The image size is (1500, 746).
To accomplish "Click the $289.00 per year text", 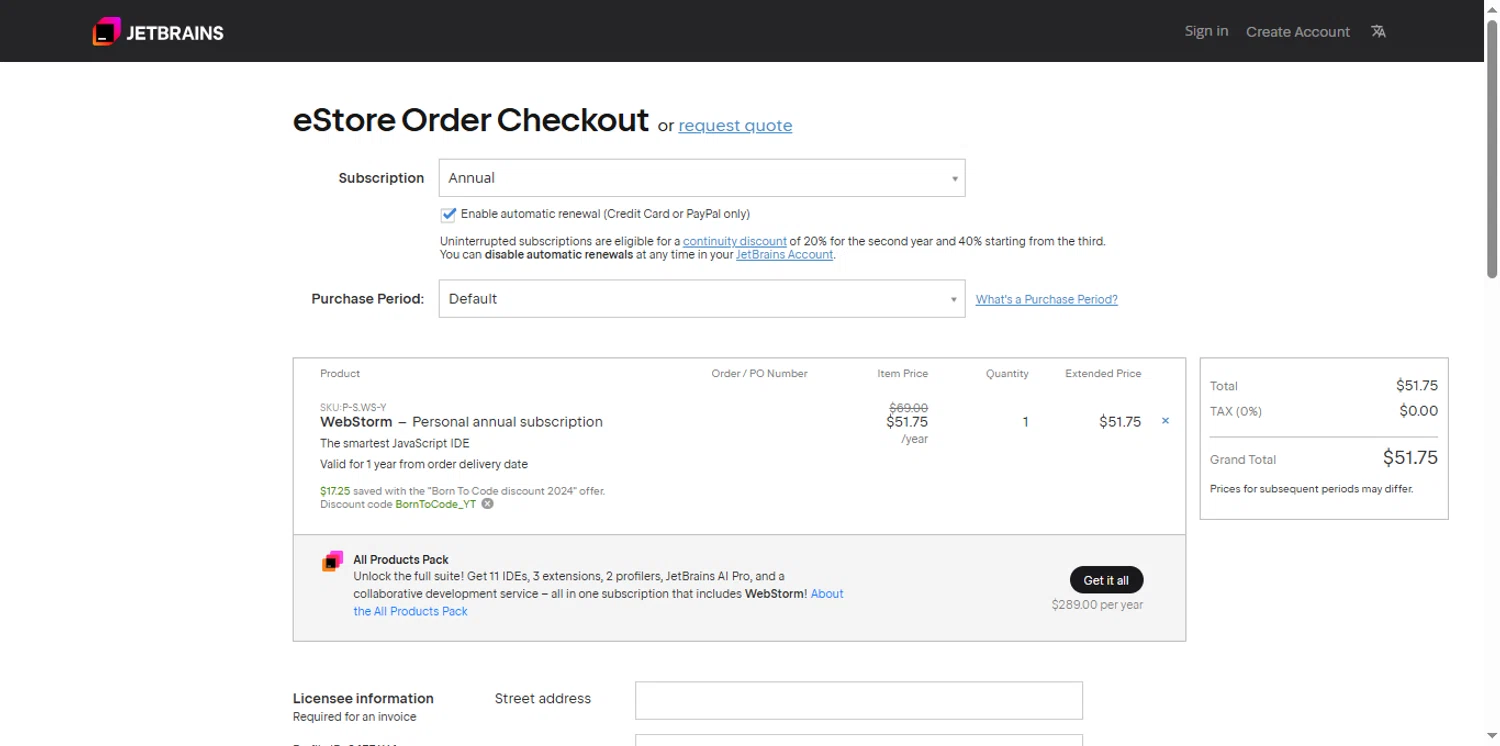I will point(1097,605).
